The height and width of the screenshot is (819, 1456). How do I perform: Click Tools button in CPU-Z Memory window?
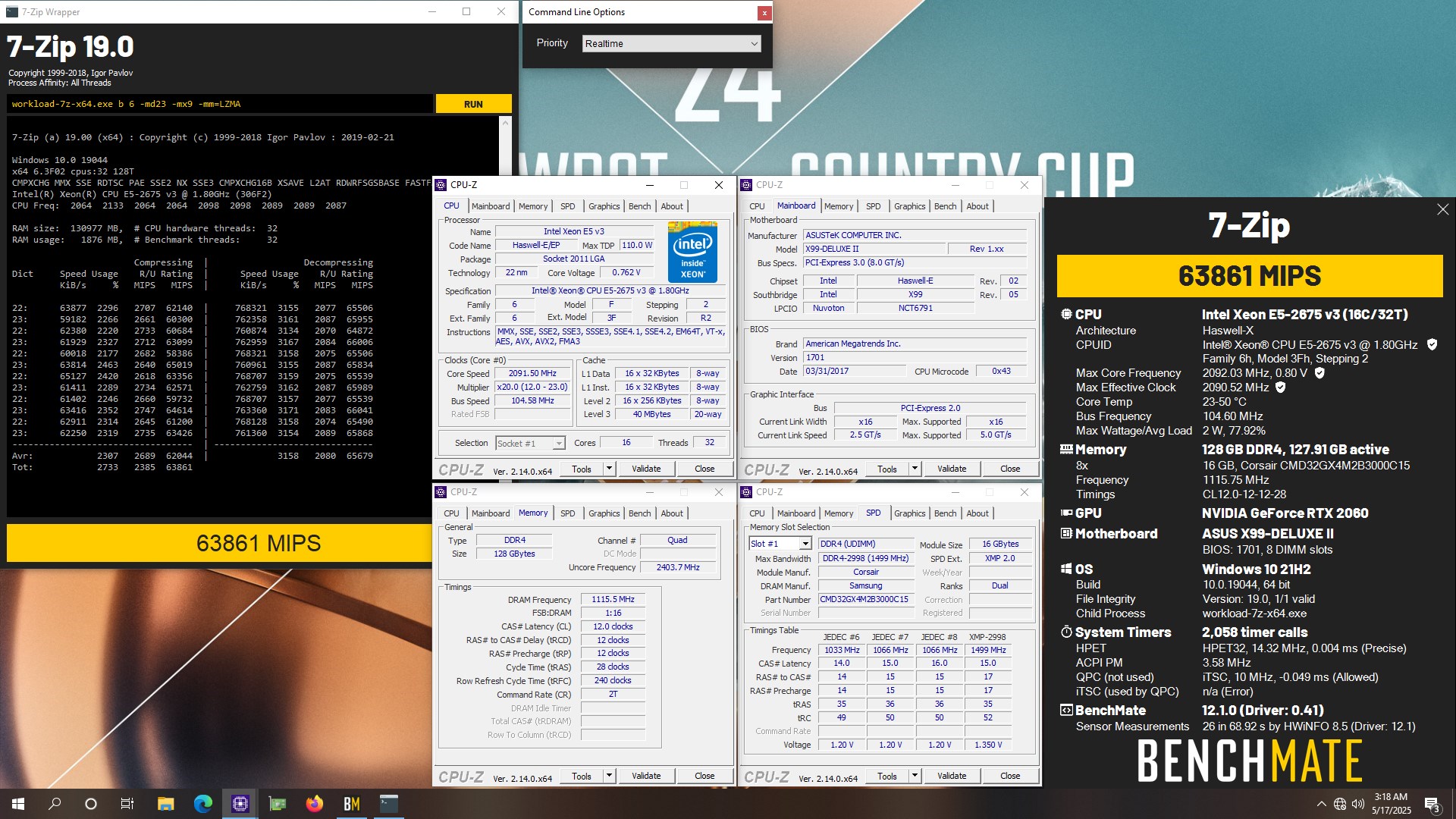582,776
